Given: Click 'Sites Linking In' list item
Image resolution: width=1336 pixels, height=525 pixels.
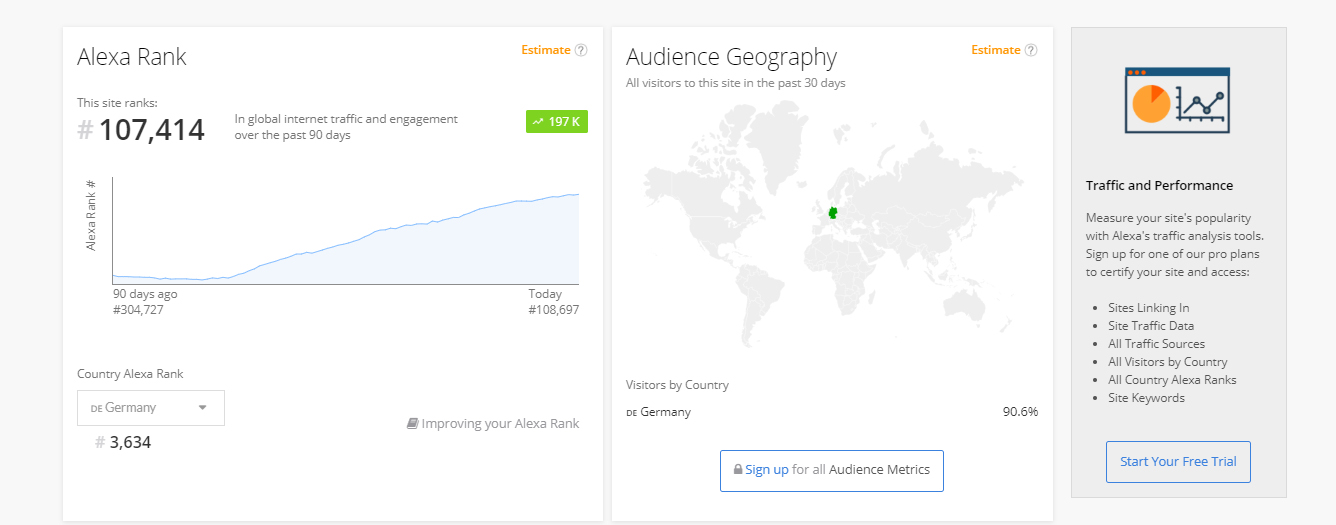Looking at the screenshot, I should (x=1149, y=308).
